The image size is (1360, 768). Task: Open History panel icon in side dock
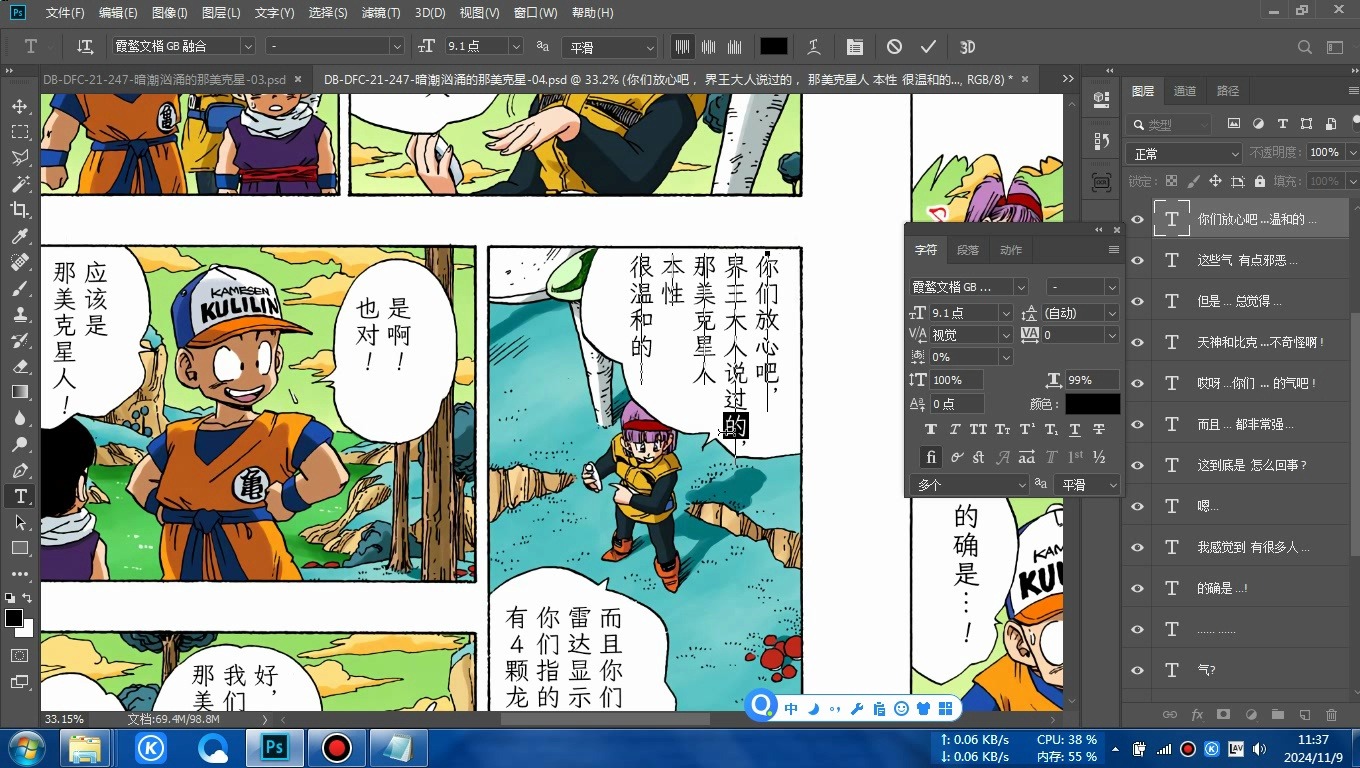(1101, 141)
